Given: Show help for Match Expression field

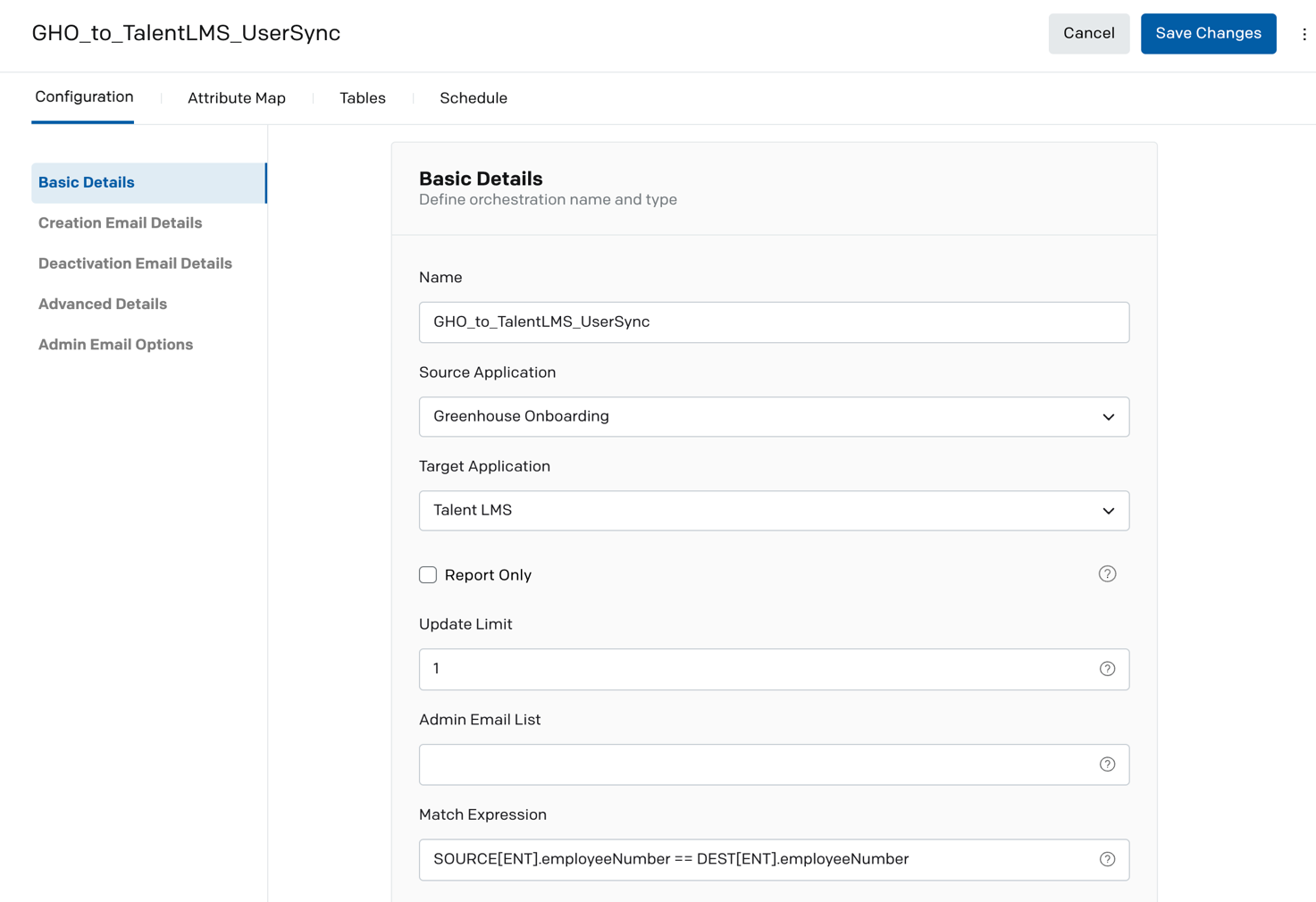Looking at the screenshot, I should click(x=1107, y=859).
